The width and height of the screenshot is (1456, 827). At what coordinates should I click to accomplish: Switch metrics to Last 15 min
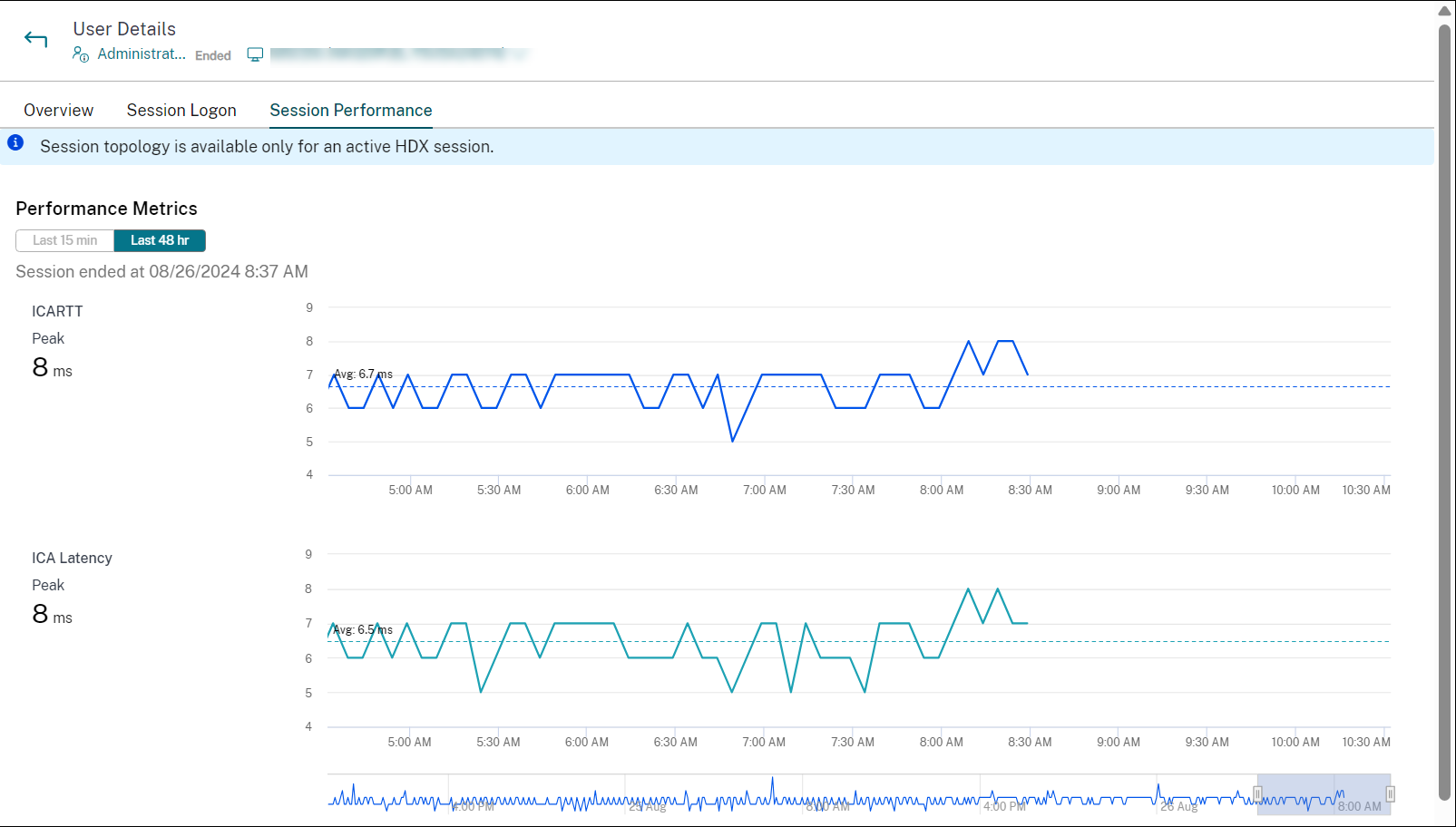(x=64, y=240)
